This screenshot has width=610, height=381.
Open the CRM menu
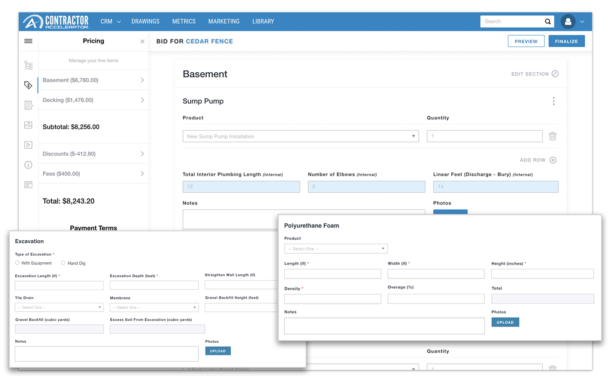[110, 21]
